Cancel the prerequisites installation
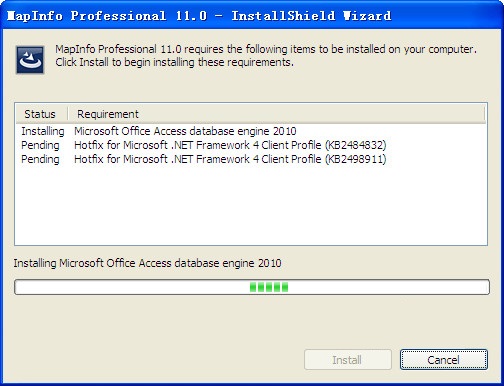This screenshot has height=386, width=504. [x=444, y=360]
